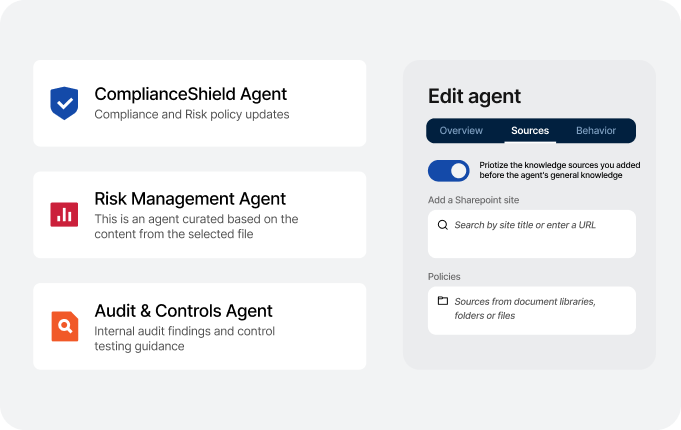The width and height of the screenshot is (681, 430).
Task: Select the Sources tab
Action: [530, 131]
